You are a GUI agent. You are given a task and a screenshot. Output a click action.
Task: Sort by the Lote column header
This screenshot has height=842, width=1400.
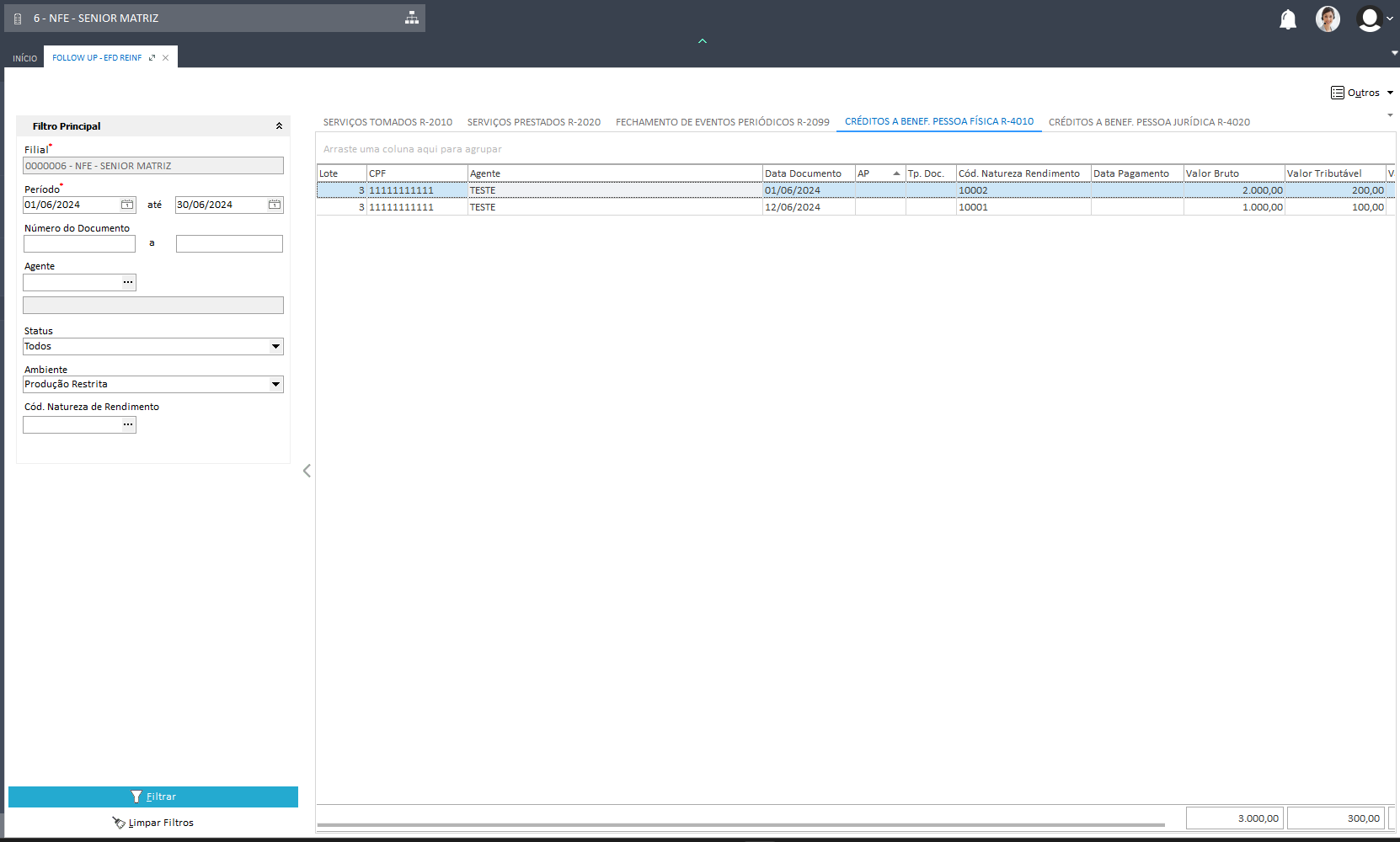[342, 173]
